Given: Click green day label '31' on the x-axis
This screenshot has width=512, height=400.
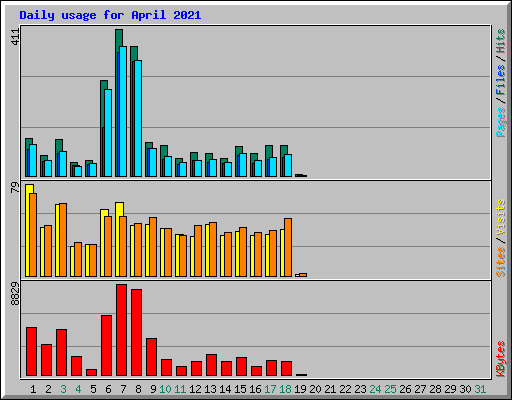Looking at the screenshot, I should click(480, 389).
